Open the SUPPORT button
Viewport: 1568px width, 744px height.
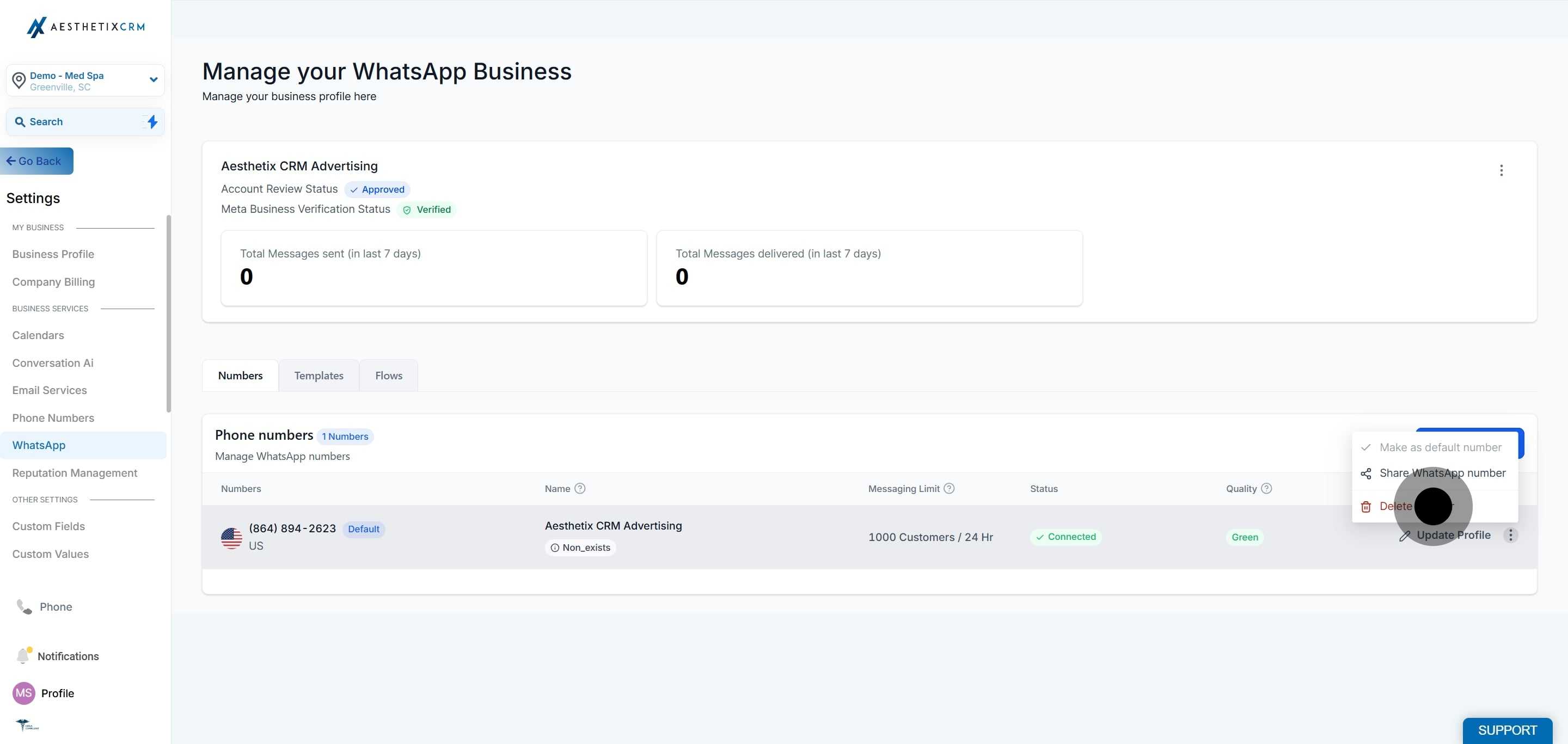[1507, 730]
